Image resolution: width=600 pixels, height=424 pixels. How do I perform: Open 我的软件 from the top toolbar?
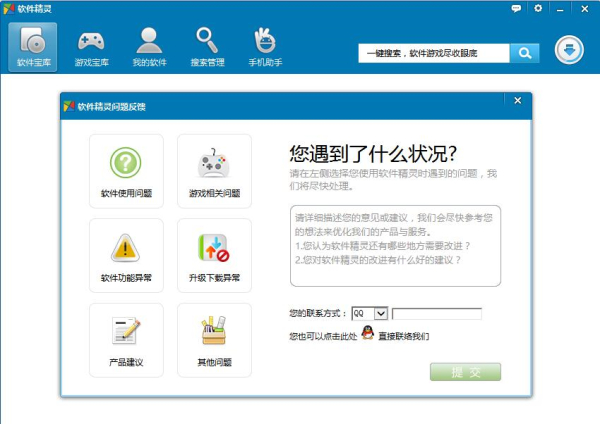(149, 47)
